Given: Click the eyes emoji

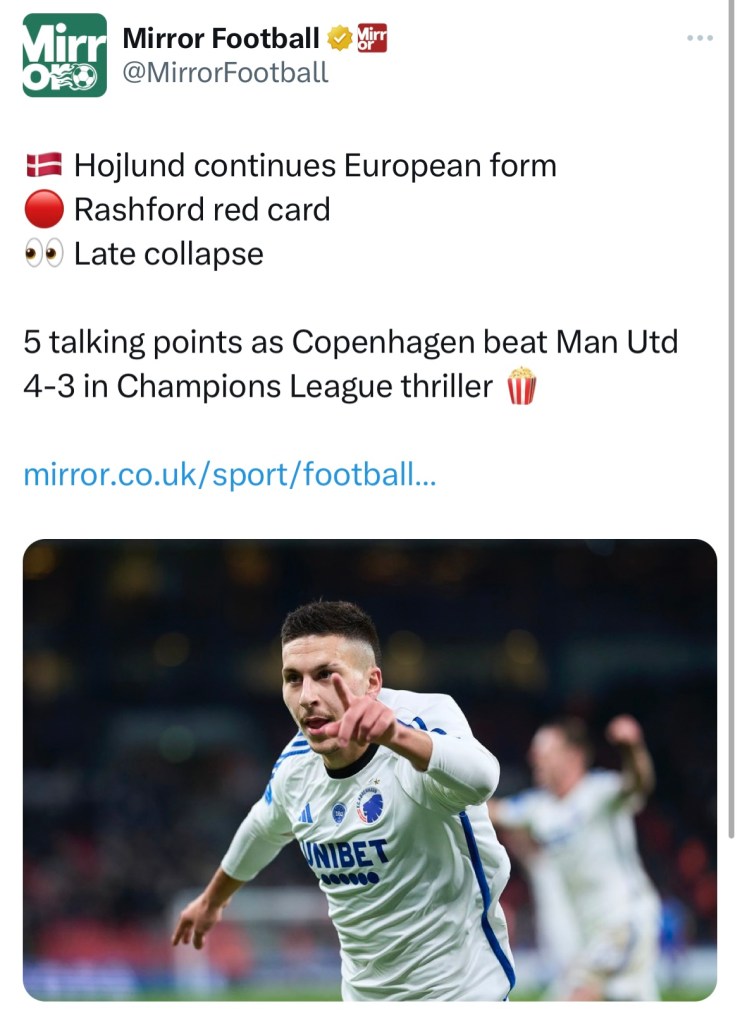Looking at the screenshot, I should (x=43, y=254).
